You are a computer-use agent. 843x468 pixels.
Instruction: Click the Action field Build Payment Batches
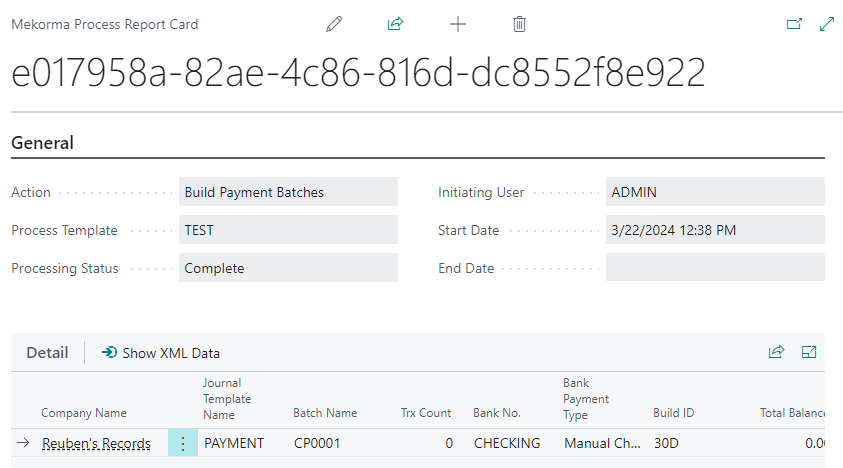288,192
